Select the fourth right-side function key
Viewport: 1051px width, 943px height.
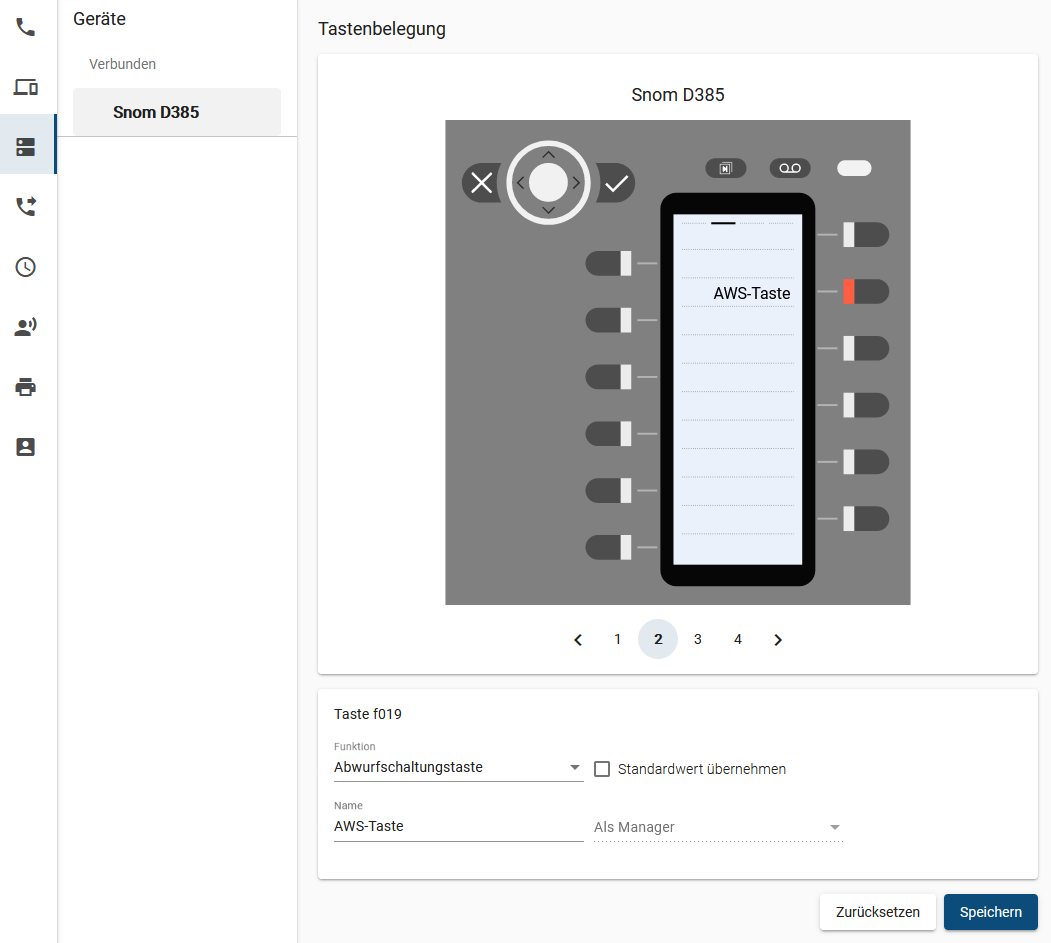click(866, 405)
